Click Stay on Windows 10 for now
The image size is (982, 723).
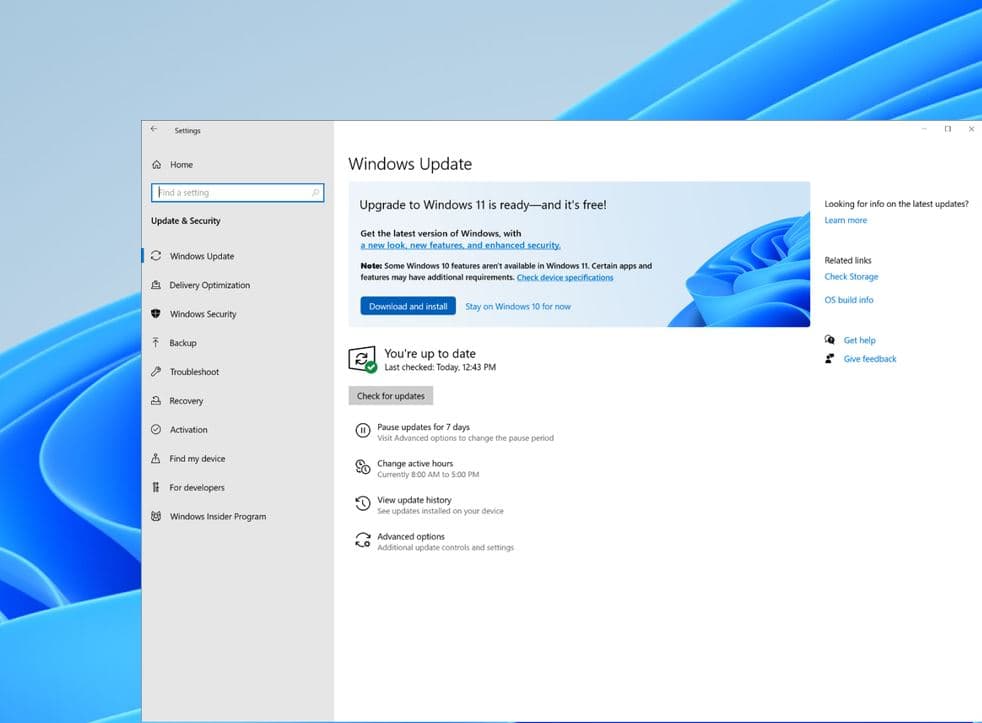[x=518, y=306]
